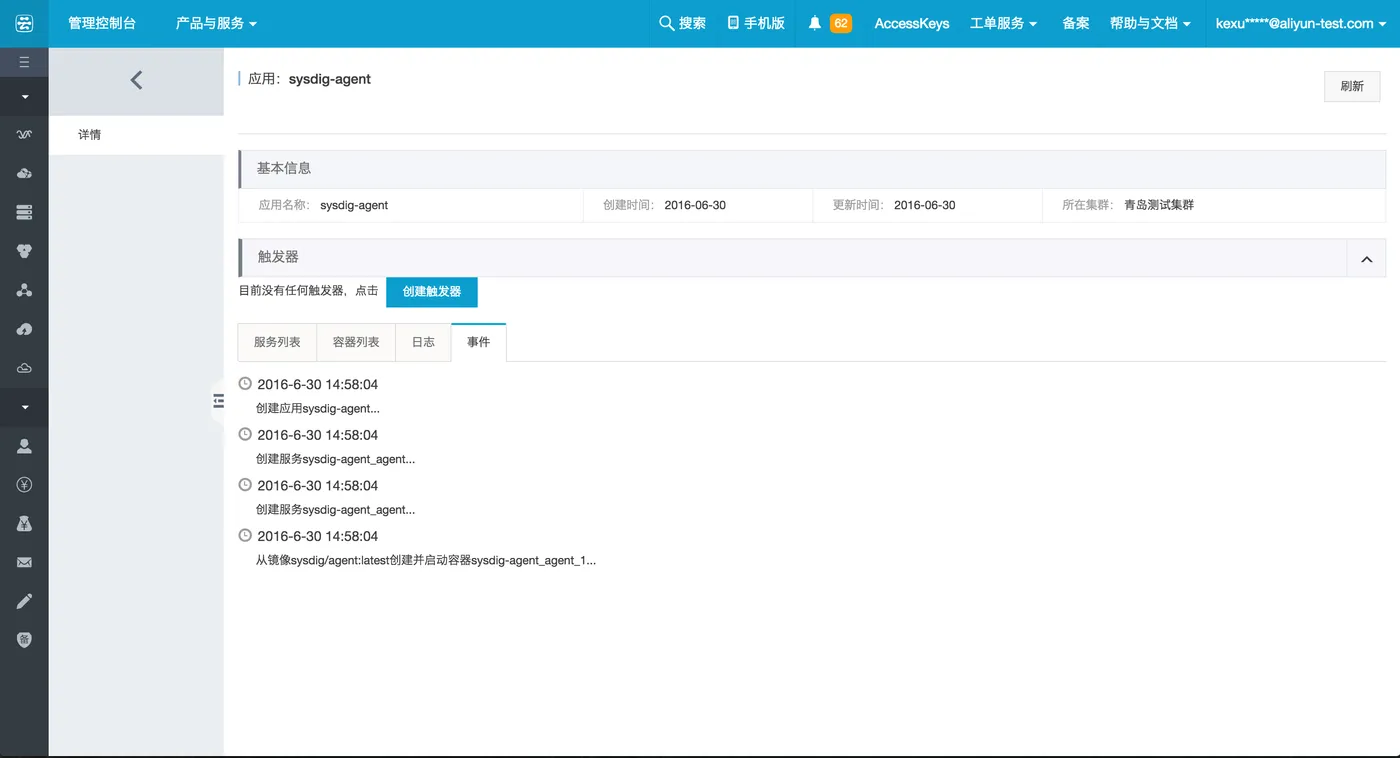Image resolution: width=1400 pixels, height=758 pixels.
Task: Open the 产品与服务 dropdown
Action: pyautogui.click(x=216, y=23)
